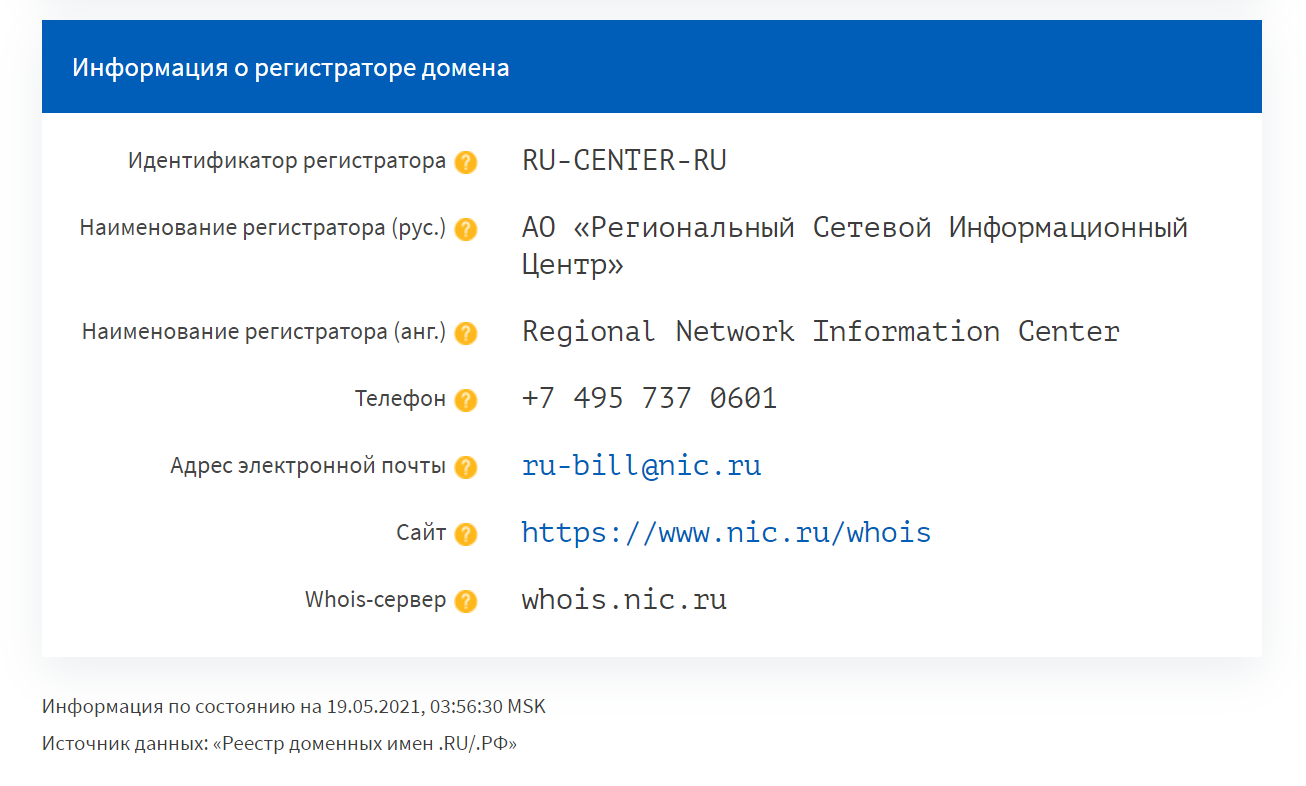This screenshot has width=1306, height=786.
Task: Click help icon beside Наименование регистратора (анг.)
Action: pyautogui.click(x=466, y=333)
